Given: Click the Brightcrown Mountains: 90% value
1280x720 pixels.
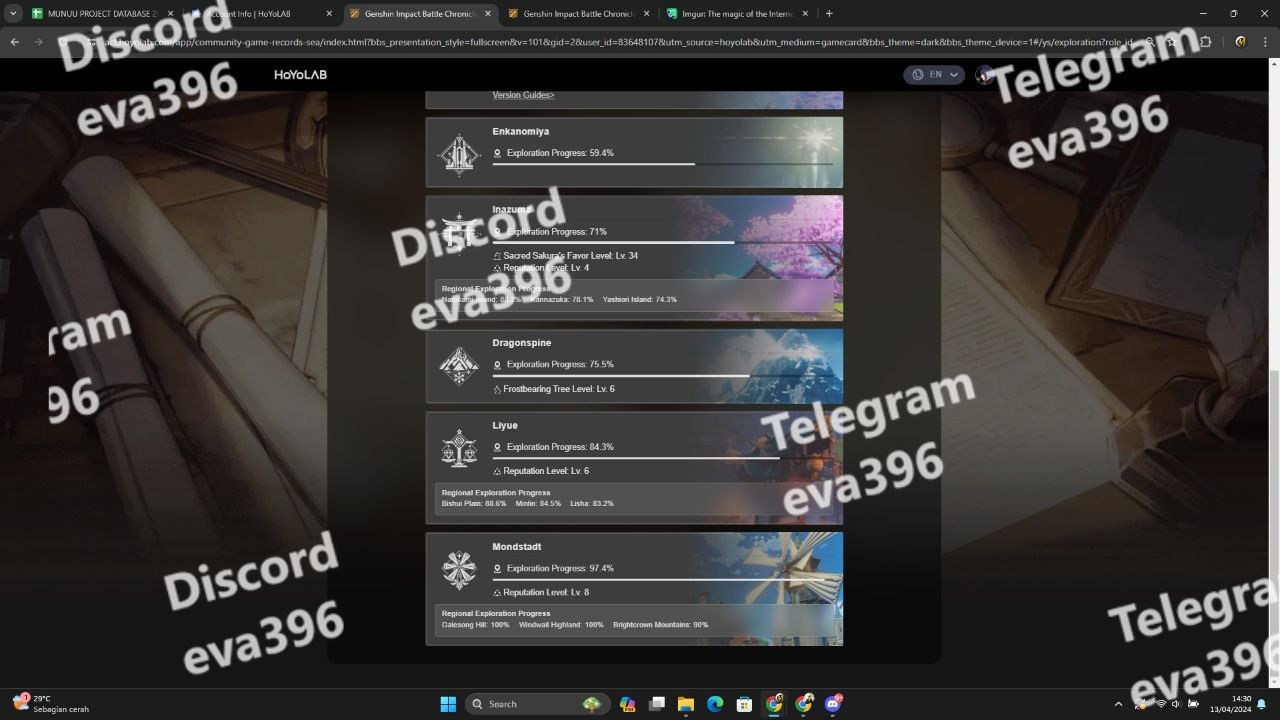Looking at the screenshot, I should 661,625.
